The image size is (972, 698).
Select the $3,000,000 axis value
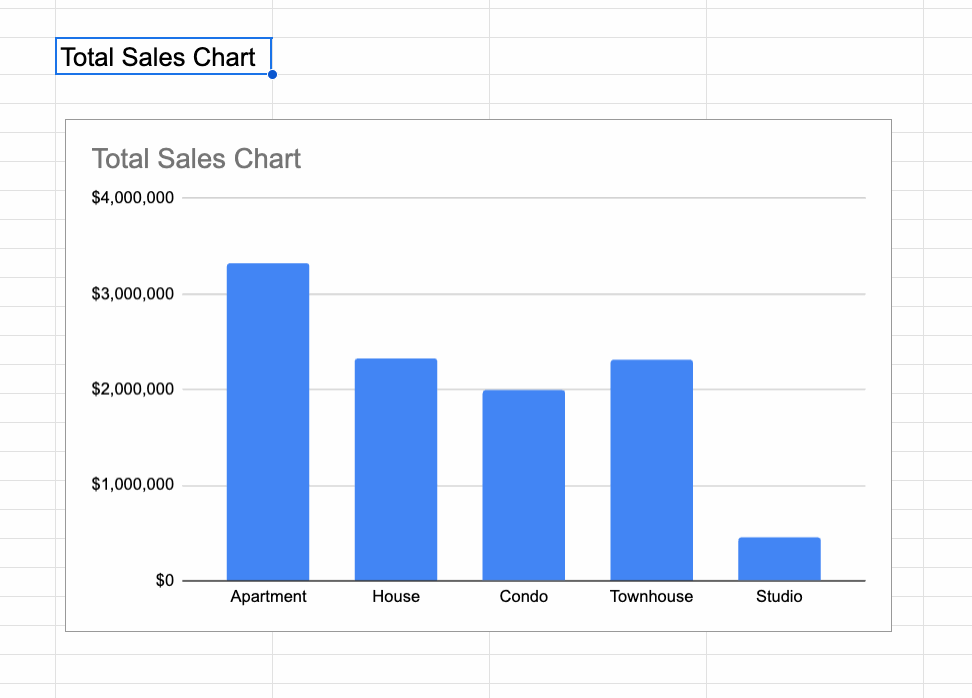coord(133,294)
